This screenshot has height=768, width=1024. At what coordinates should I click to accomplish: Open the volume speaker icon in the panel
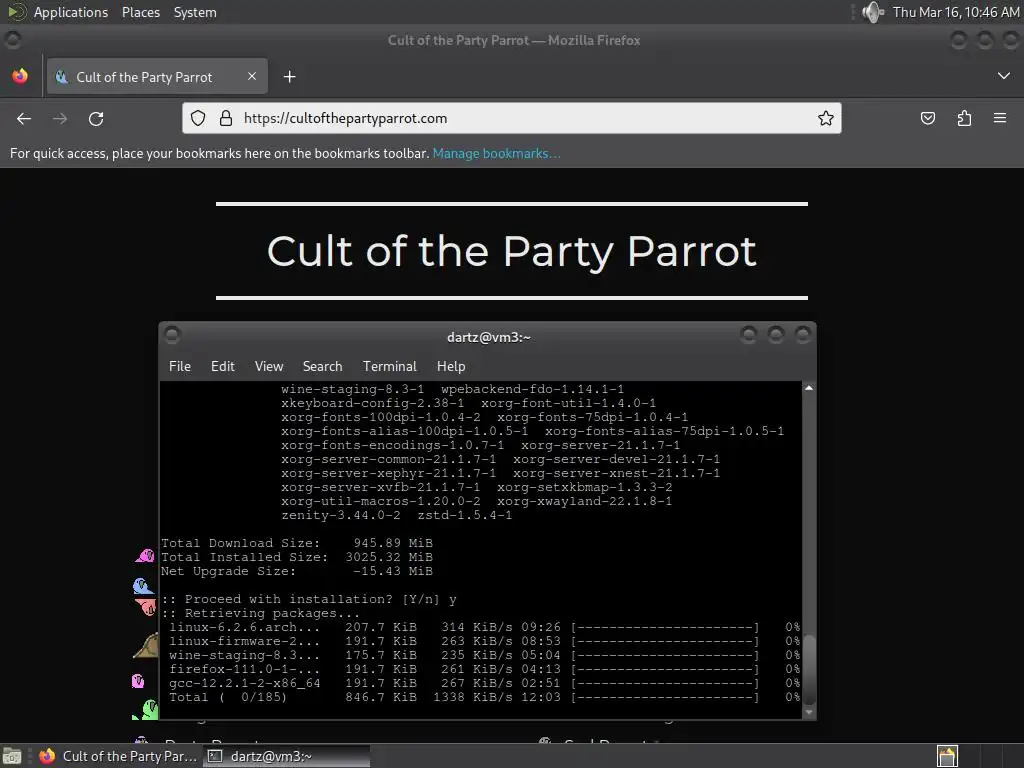coord(872,12)
